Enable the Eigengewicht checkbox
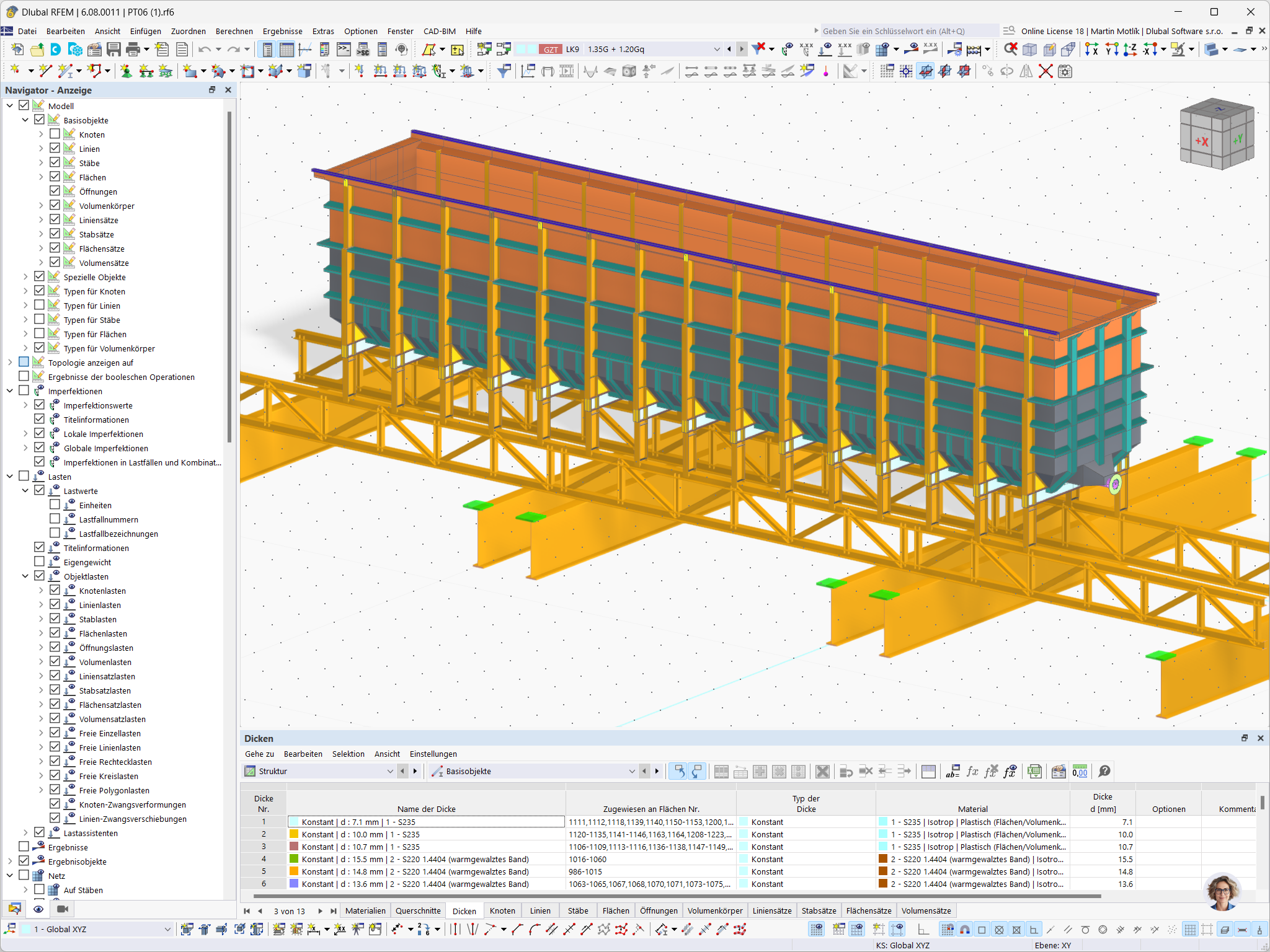 pos(39,562)
